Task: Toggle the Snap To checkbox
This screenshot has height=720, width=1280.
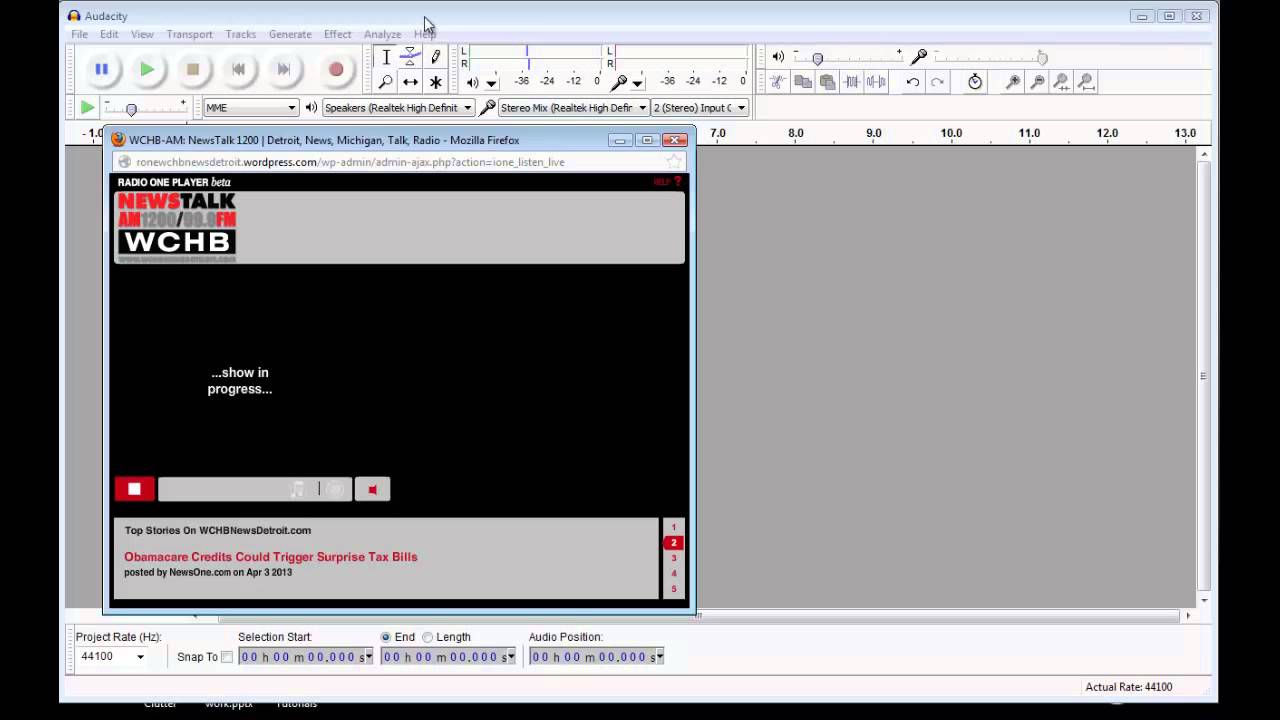Action: (x=227, y=657)
